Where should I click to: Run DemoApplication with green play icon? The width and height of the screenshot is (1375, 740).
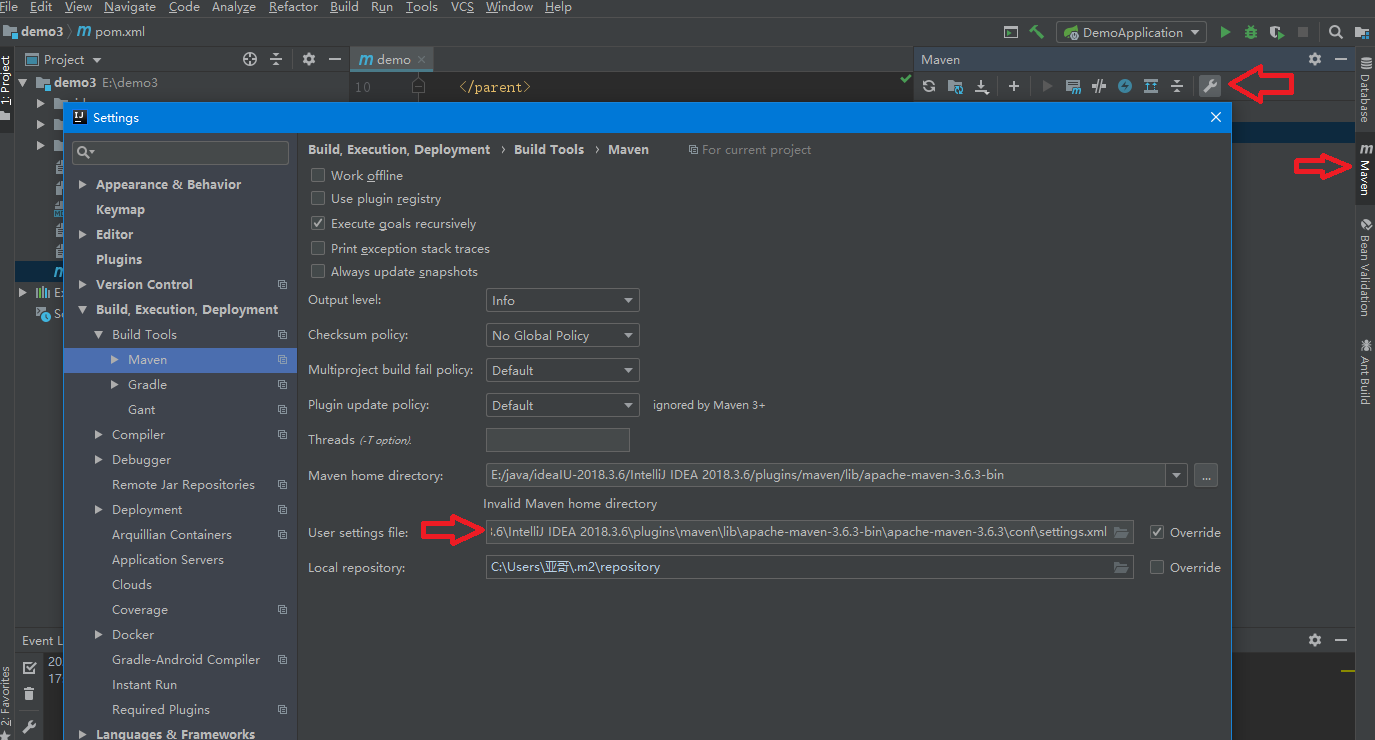pos(1225,32)
